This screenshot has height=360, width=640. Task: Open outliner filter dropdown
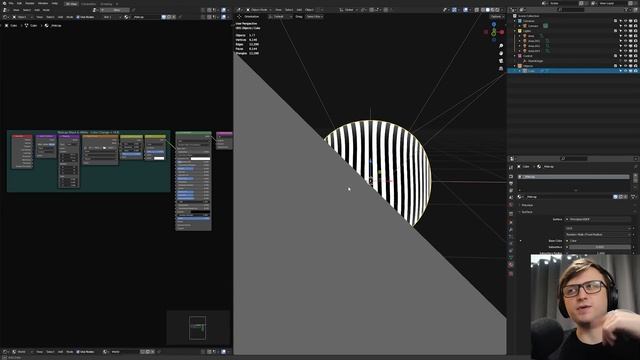[x=628, y=9]
